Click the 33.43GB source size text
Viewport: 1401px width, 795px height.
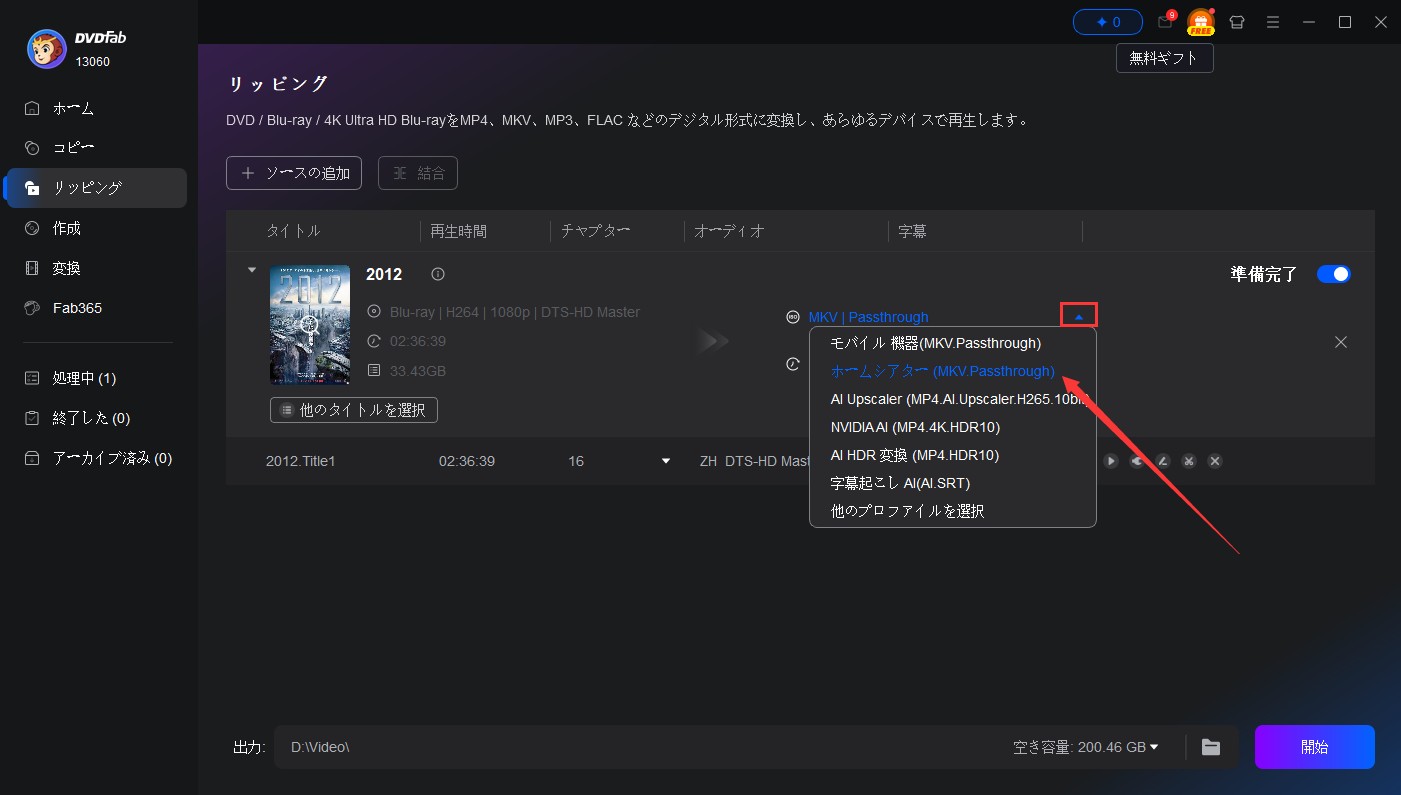418,371
